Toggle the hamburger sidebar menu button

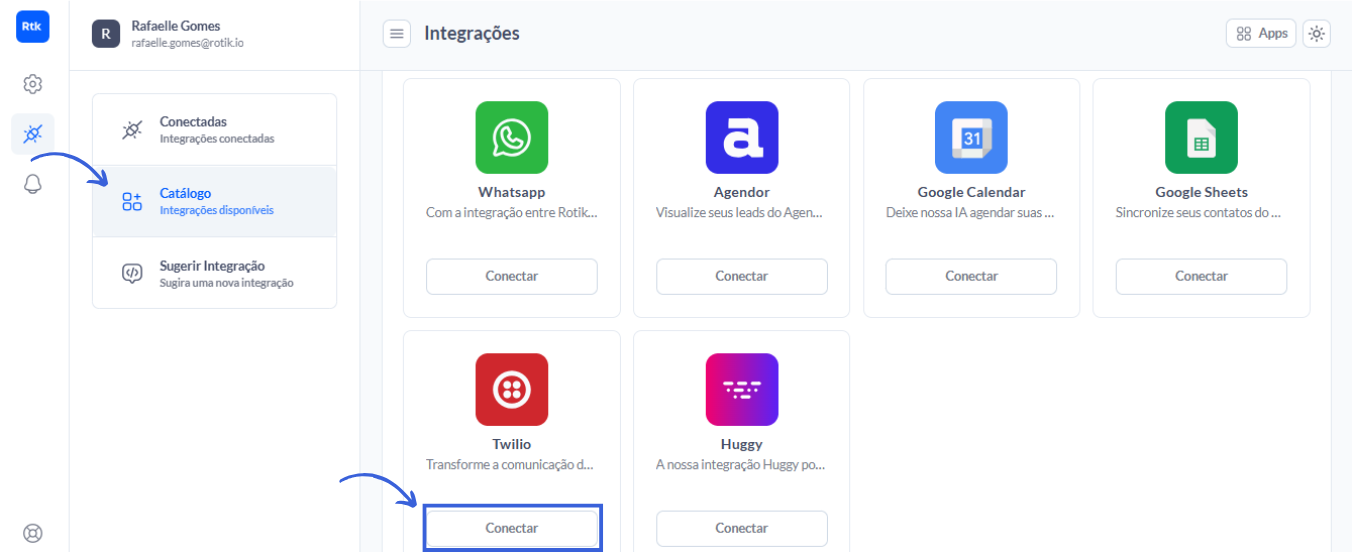pyautogui.click(x=397, y=34)
